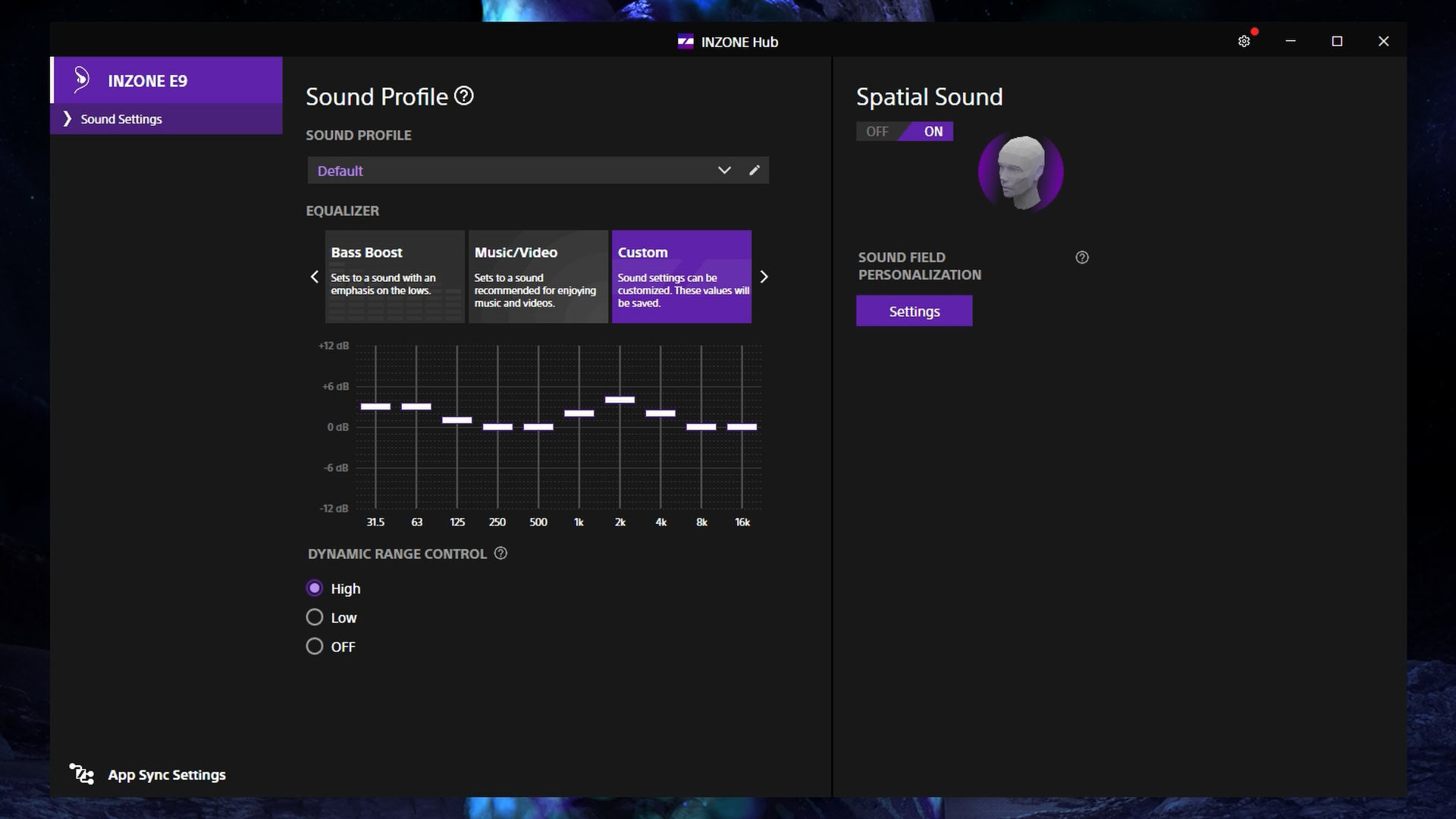Expand Sound Settings in the sidebar
The width and height of the screenshot is (1456, 819).
(x=166, y=119)
